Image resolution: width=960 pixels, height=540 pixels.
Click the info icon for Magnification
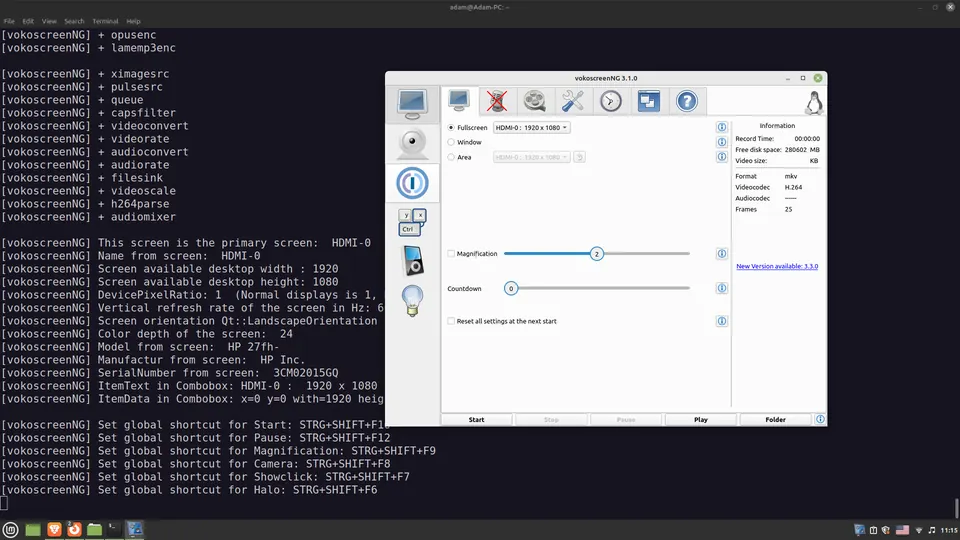click(x=722, y=253)
